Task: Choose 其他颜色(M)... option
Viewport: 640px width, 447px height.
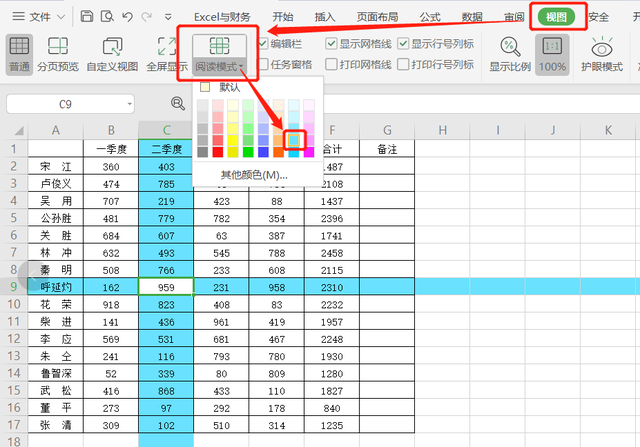Action: click(254, 175)
